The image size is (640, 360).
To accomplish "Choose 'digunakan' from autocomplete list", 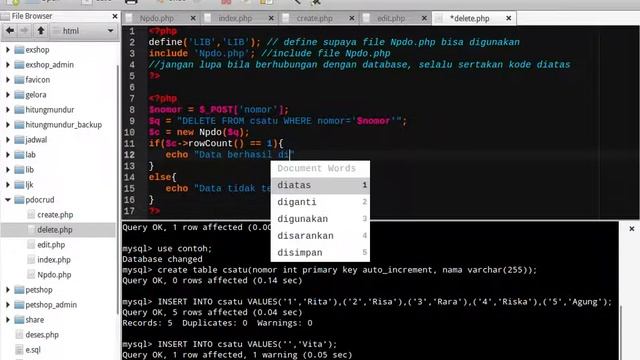I will point(320,219).
